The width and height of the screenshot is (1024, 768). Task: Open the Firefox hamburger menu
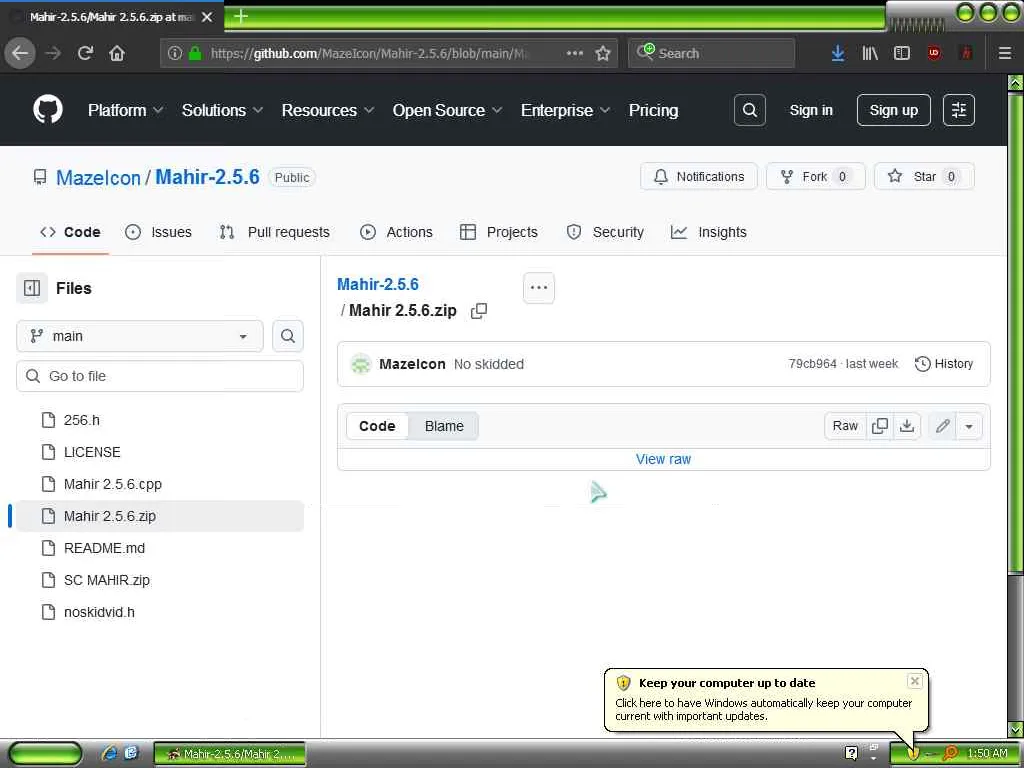point(1005,53)
